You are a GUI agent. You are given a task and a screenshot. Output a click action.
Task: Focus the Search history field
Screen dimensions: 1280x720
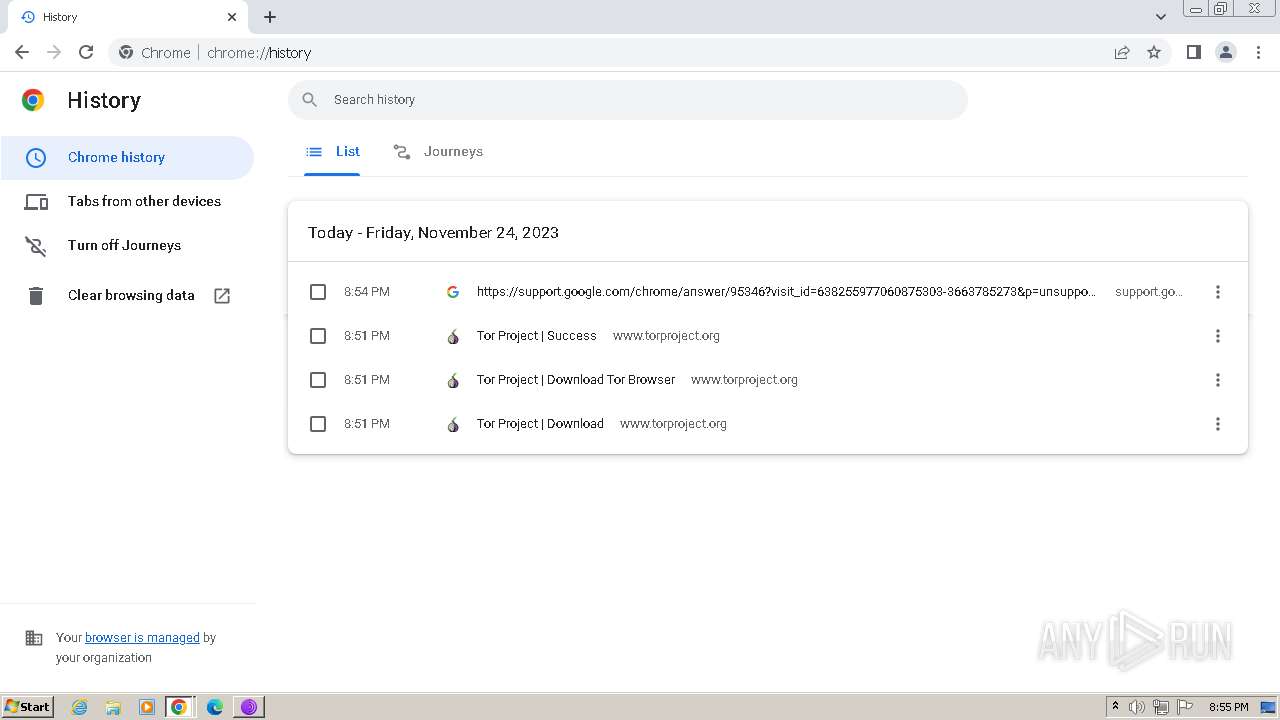(628, 99)
